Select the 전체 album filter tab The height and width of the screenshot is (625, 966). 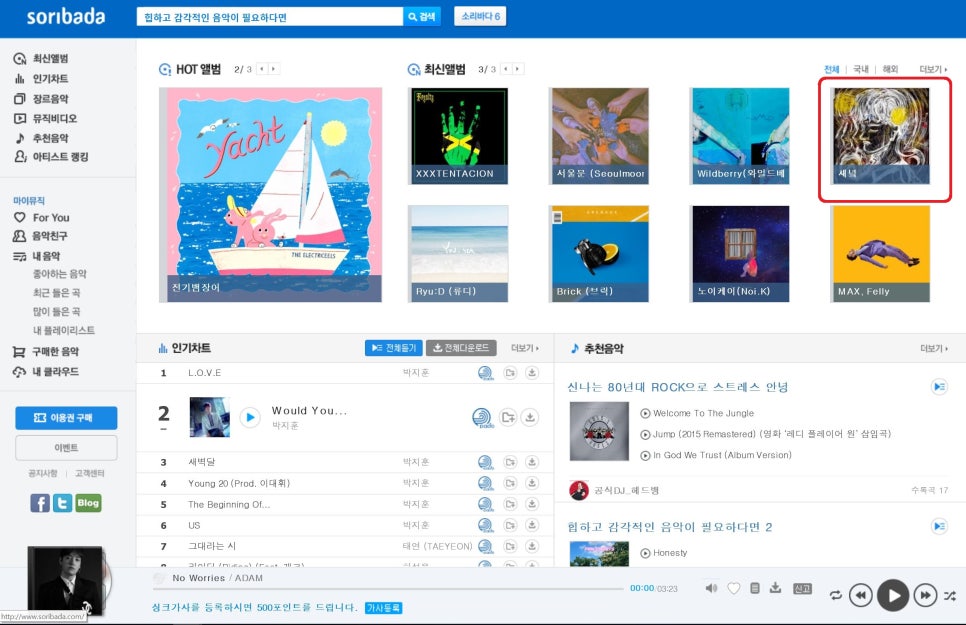point(832,69)
